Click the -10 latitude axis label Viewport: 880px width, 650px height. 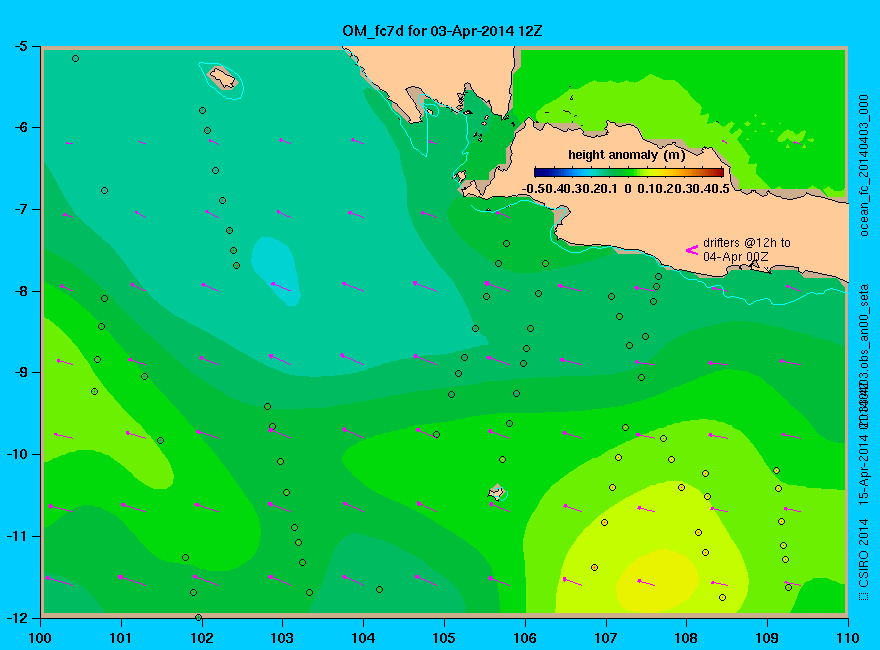click(17, 454)
